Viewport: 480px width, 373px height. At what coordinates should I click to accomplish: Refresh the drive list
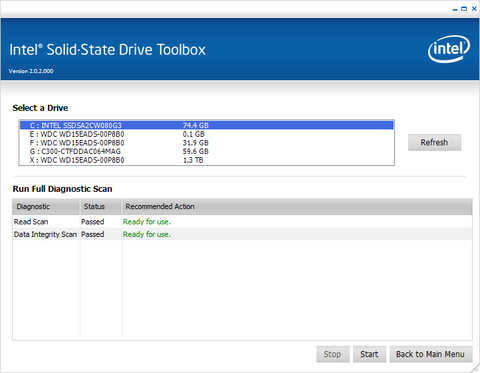pos(434,142)
